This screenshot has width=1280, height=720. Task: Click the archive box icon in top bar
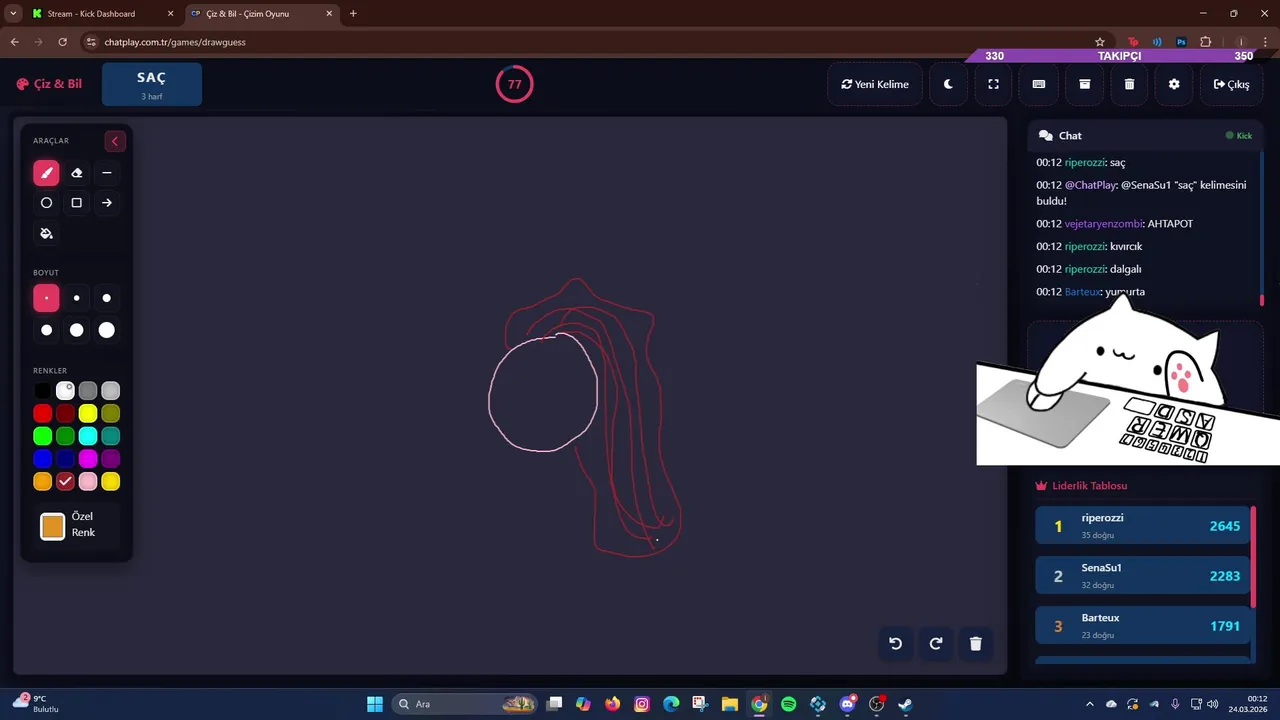click(1084, 84)
